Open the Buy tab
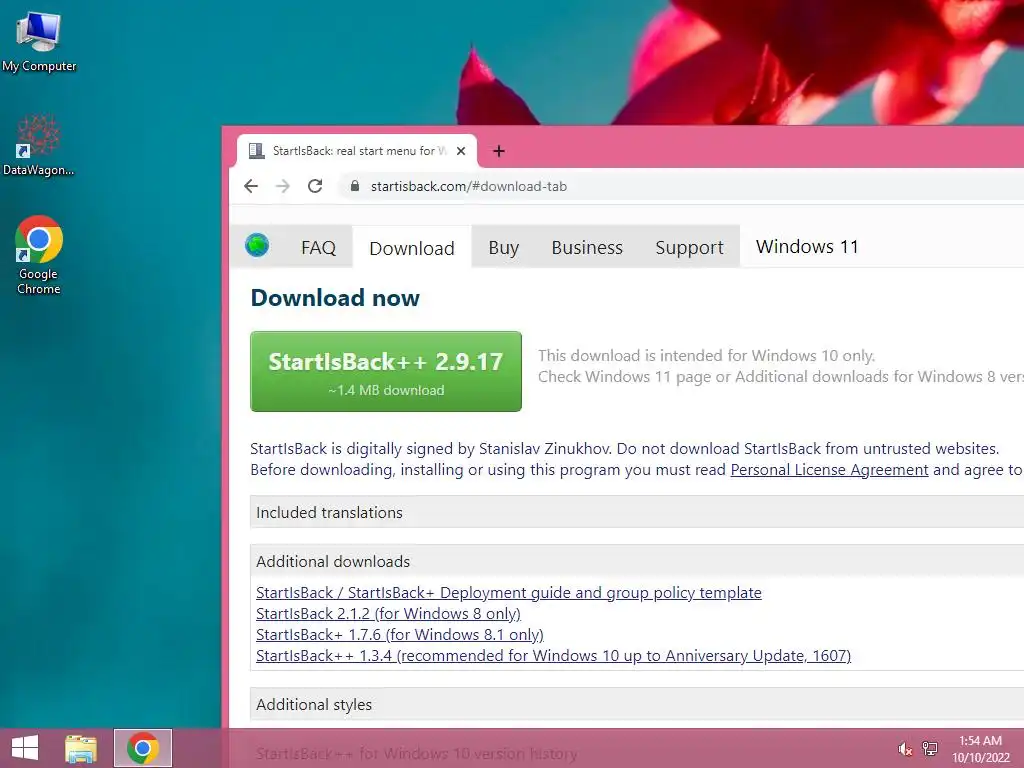1024x768 pixels. [504, 248]
